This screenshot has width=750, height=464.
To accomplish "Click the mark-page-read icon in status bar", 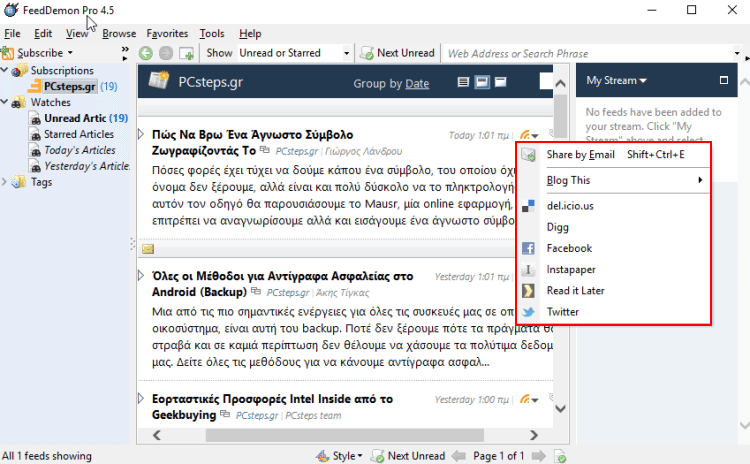I will click(x=560, y=456).
